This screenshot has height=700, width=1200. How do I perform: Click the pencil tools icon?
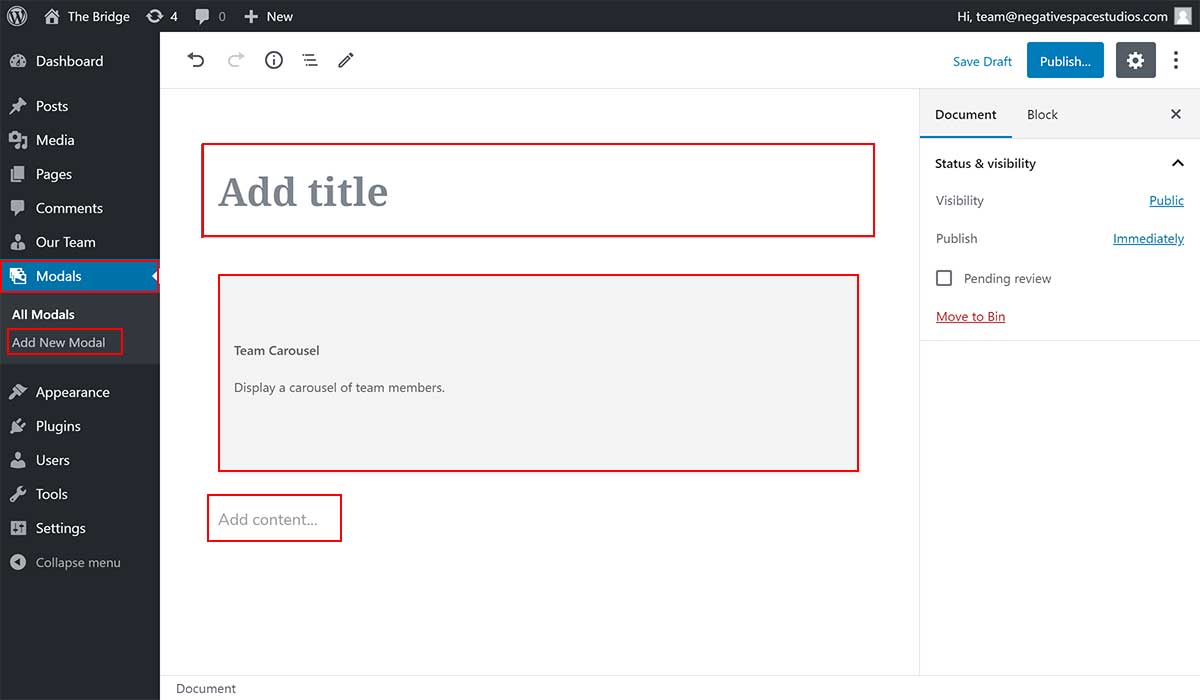coord(346,61)
